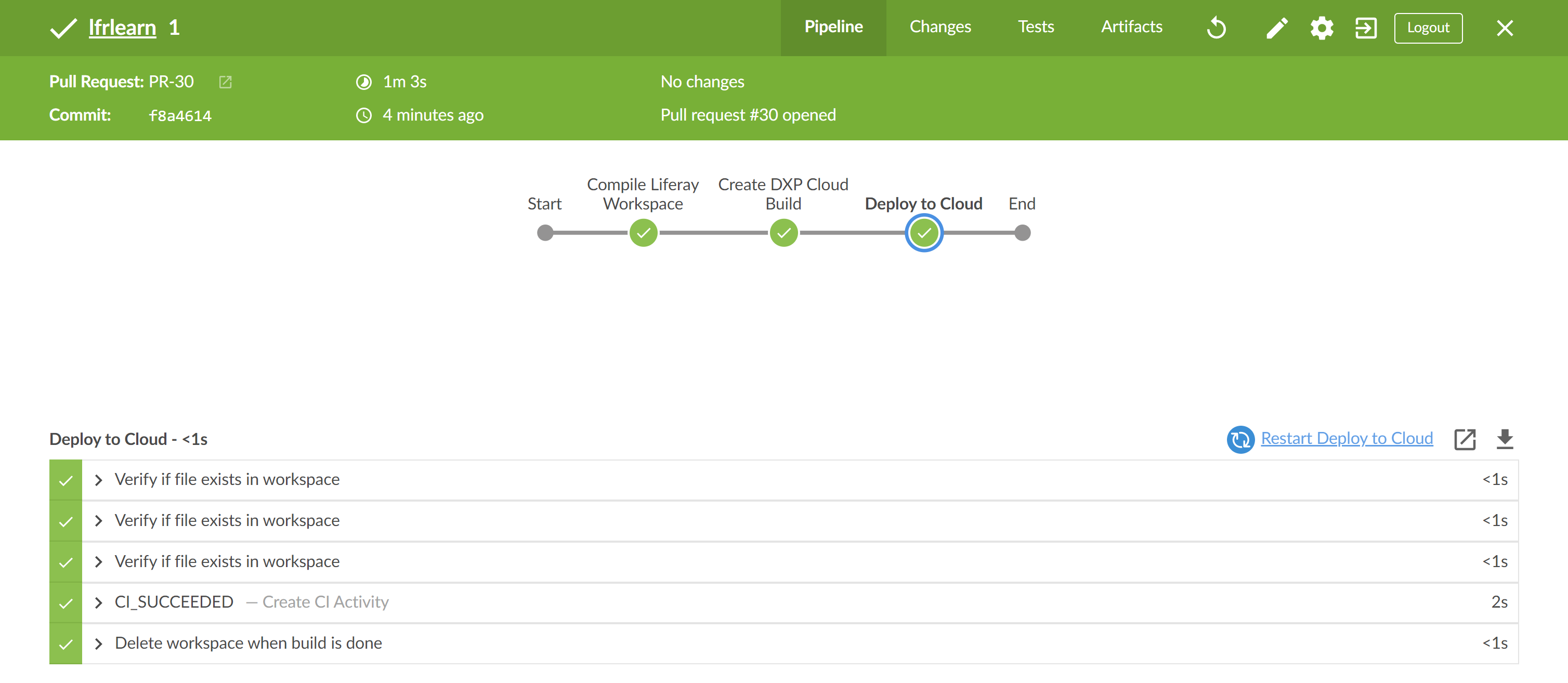Click the download artifact icon
This screenshot has width=1568, height=683.
(1505, 438)
